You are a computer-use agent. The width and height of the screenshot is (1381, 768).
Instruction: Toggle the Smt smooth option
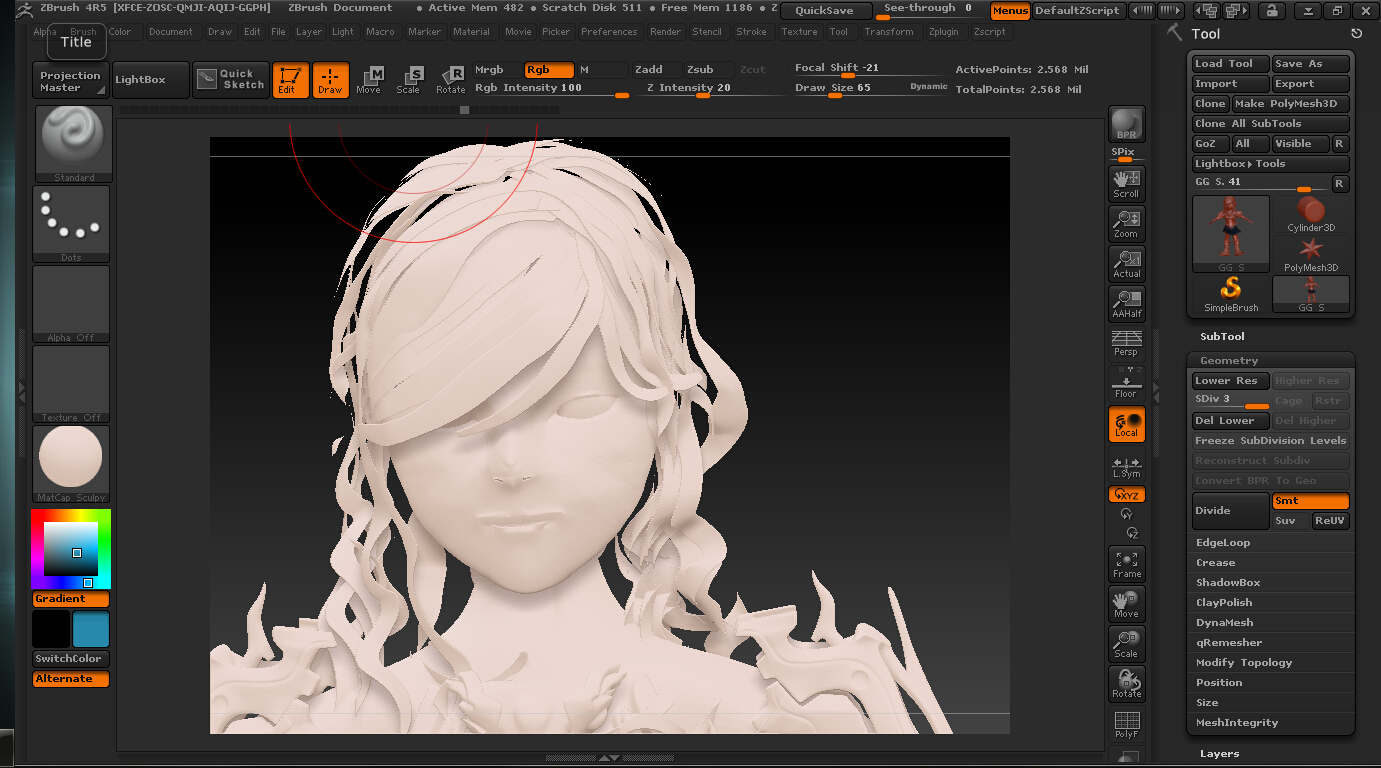point(1311,501)
